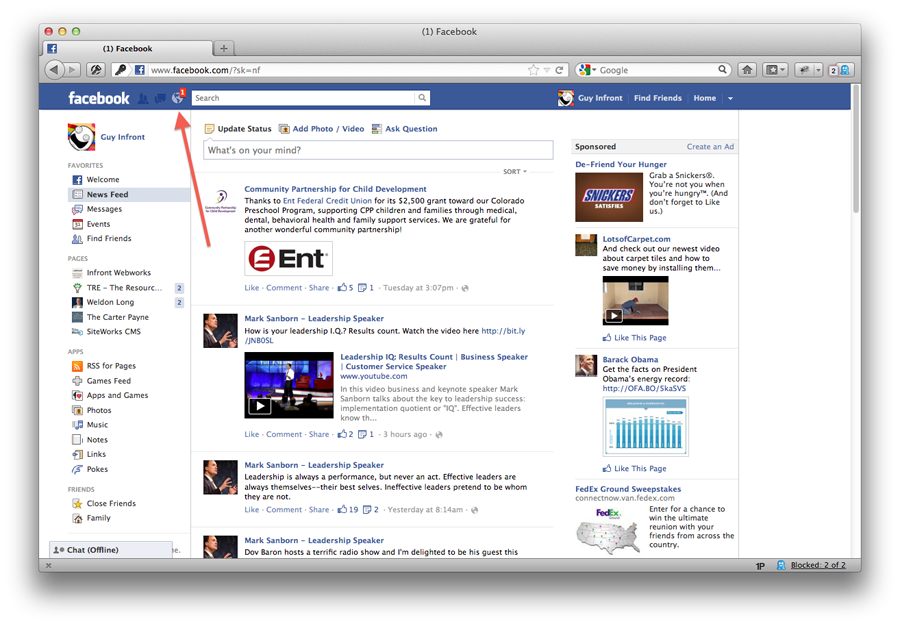Open the FedEx Ground Sweepstakes link
The image size is (900, 626).
[628, 489]
